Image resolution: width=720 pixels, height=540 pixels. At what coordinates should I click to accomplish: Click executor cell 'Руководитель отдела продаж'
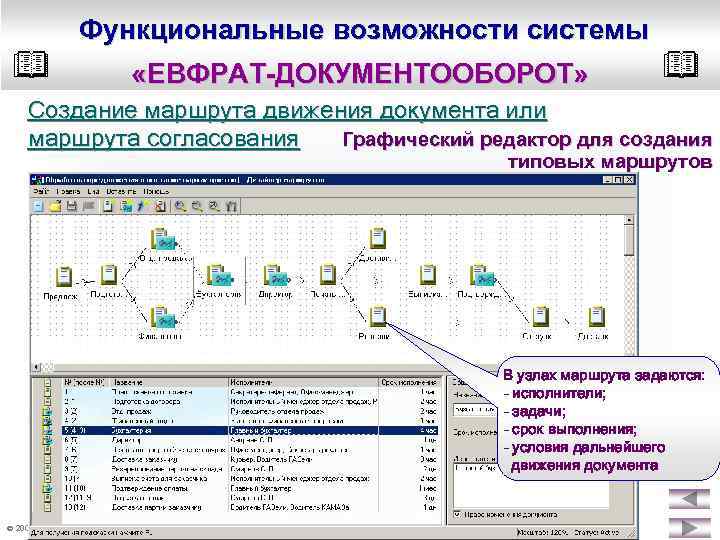277,411
